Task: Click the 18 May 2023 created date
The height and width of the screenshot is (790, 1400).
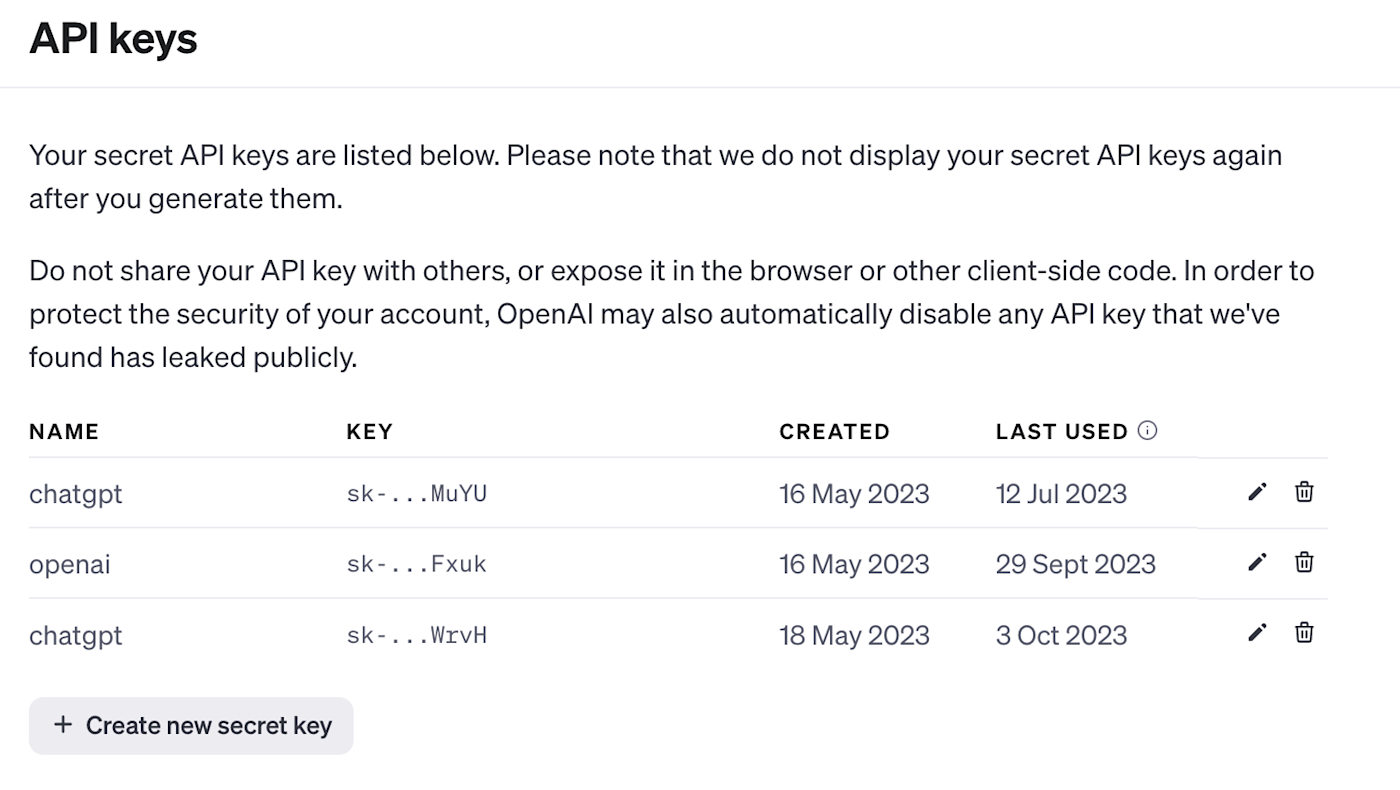Action: click(854, 635)
